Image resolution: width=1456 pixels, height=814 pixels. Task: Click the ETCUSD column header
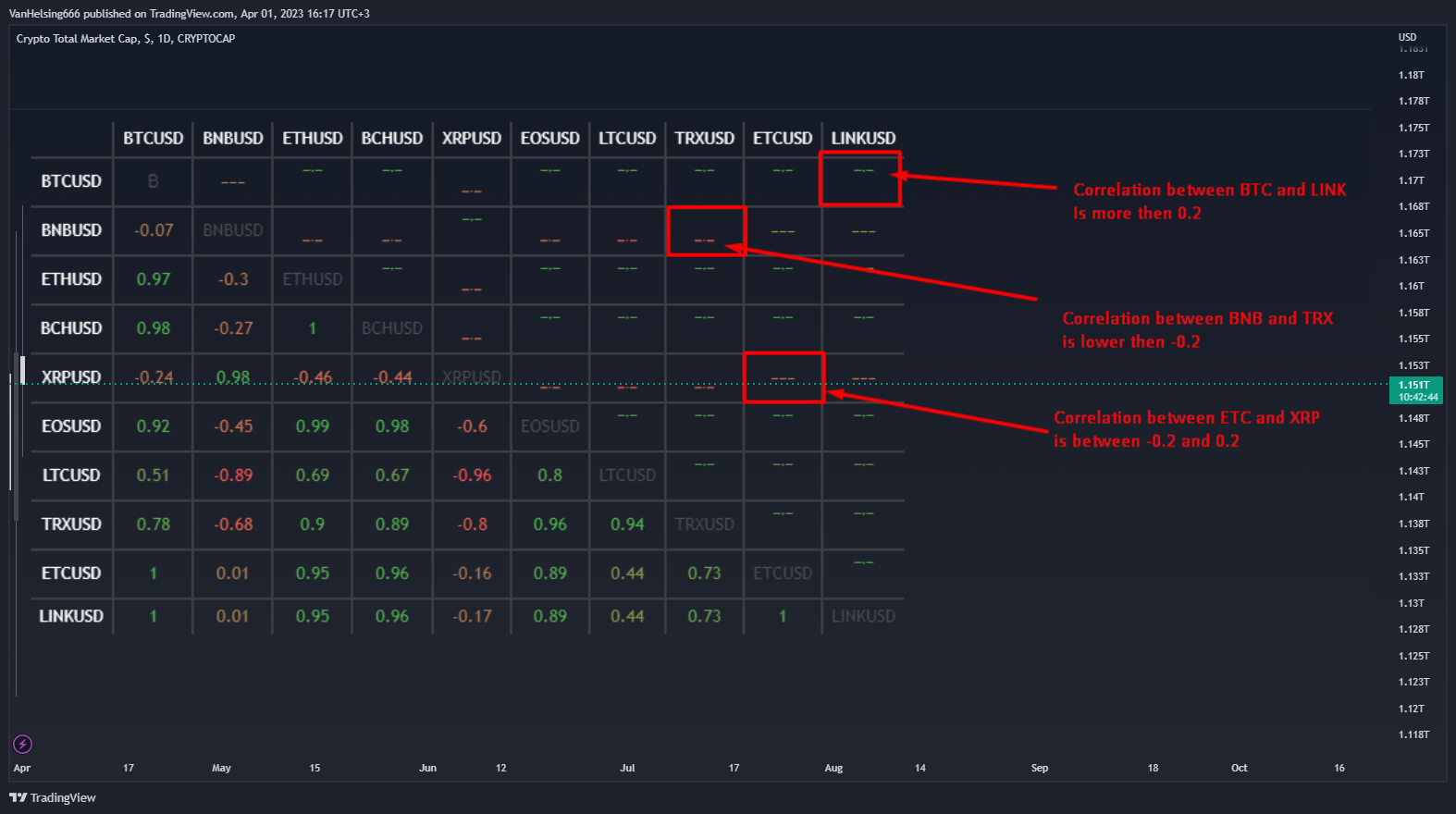tap(783, 138)
